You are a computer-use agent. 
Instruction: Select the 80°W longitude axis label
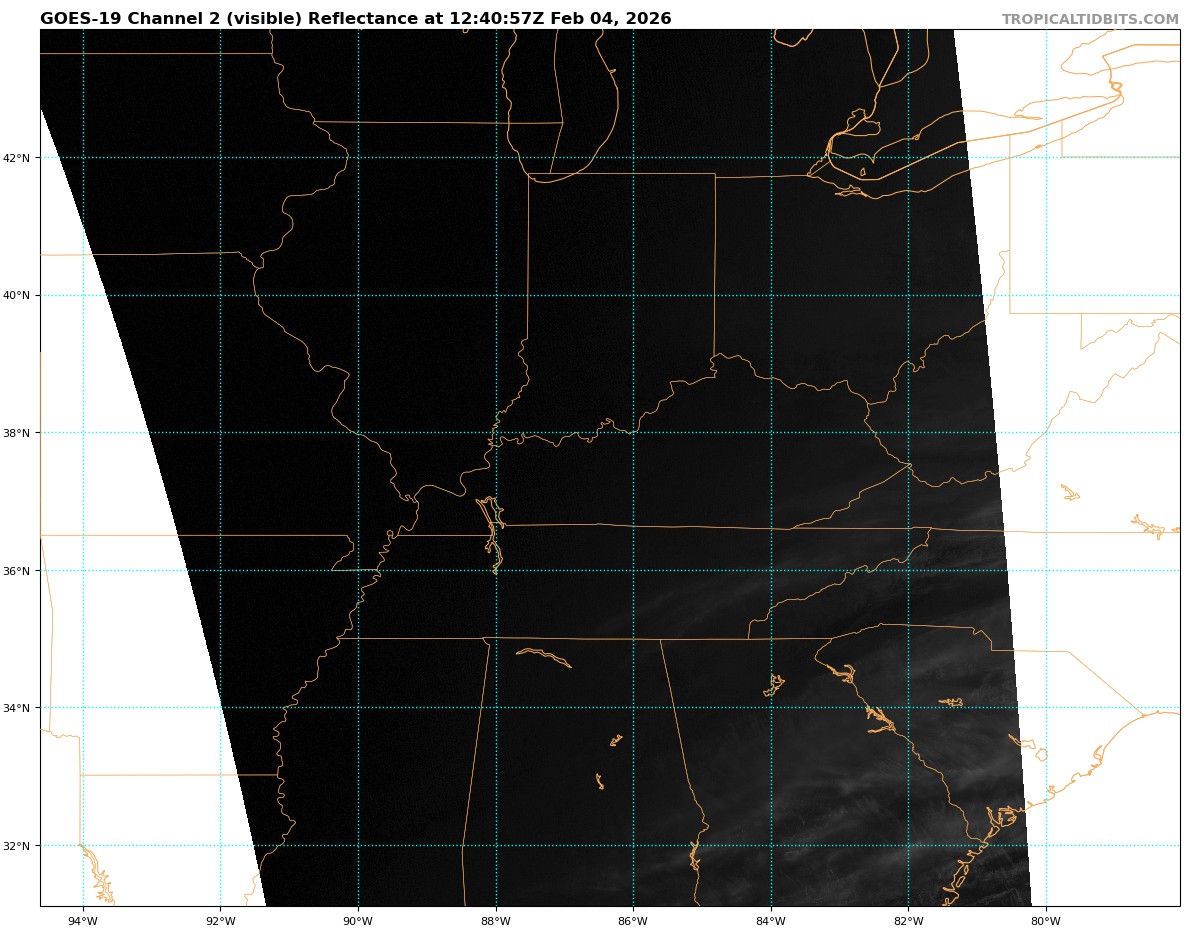tap(1046, 921)
